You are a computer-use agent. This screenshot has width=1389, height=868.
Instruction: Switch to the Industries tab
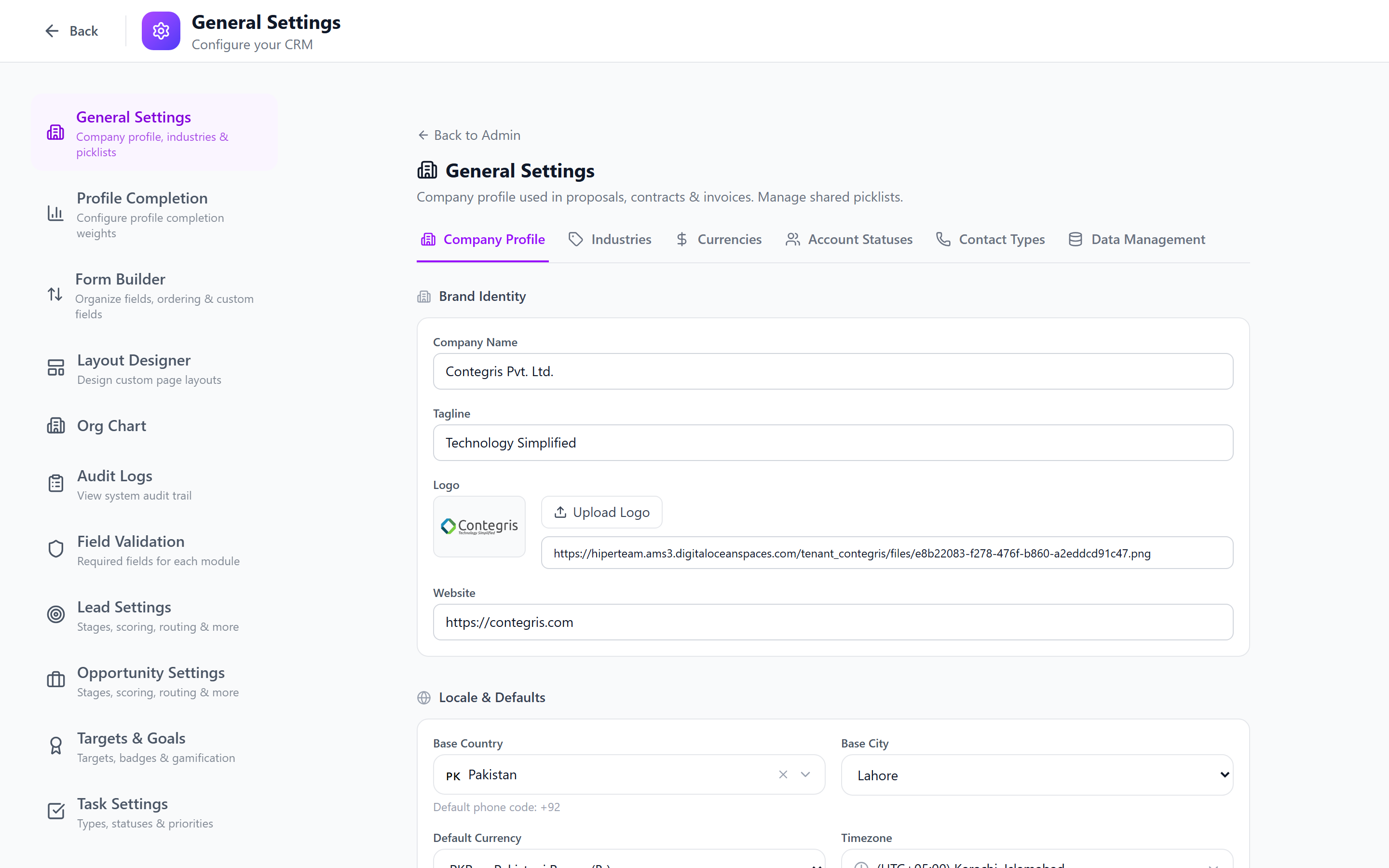pos(610,239)
